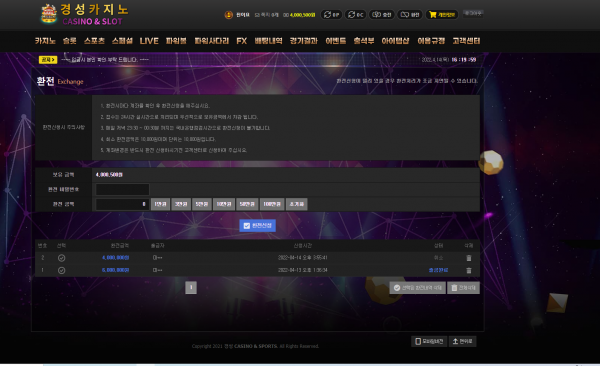Delete history row number 1 with its trash icon
This screenshot has height=366, width=600.
[x=469, y=270]
